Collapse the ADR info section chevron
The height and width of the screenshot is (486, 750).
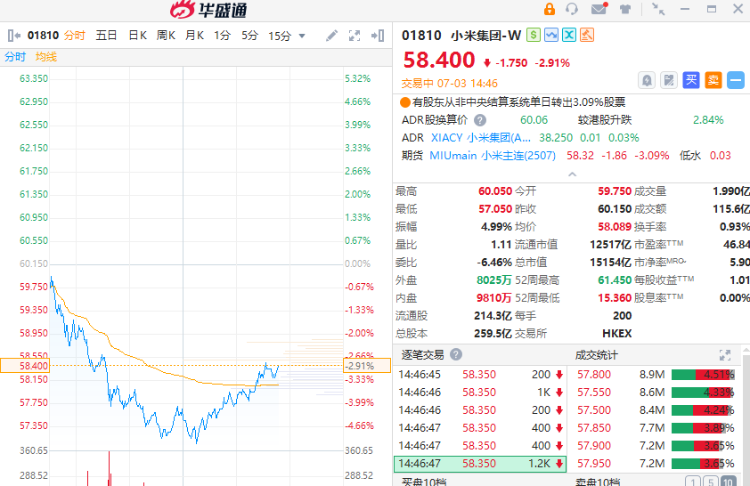(x=572, y=174)
